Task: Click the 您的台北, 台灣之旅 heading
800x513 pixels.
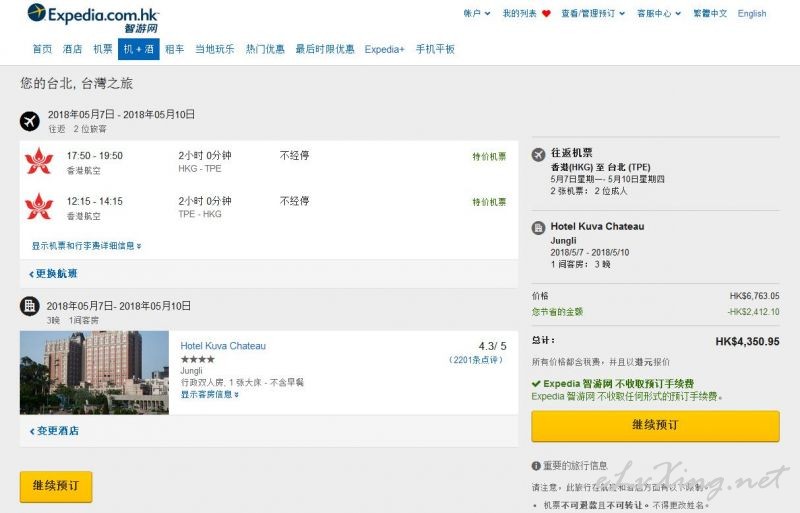Action: (x=77, y=83)
